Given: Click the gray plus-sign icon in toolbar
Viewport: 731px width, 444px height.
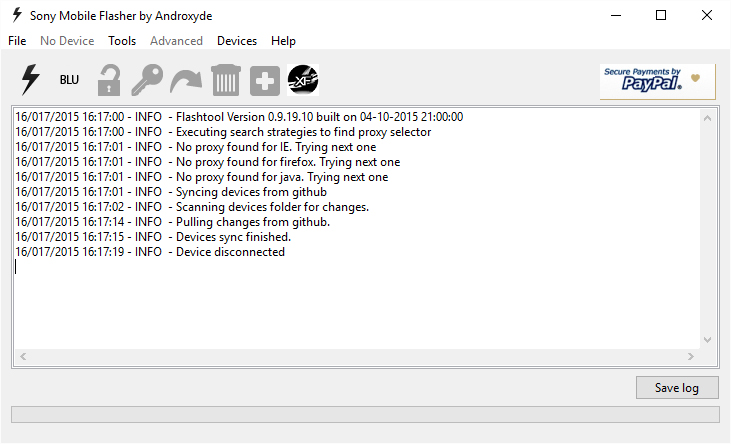Looking at the screenshot, I should (x=265, y=81).
